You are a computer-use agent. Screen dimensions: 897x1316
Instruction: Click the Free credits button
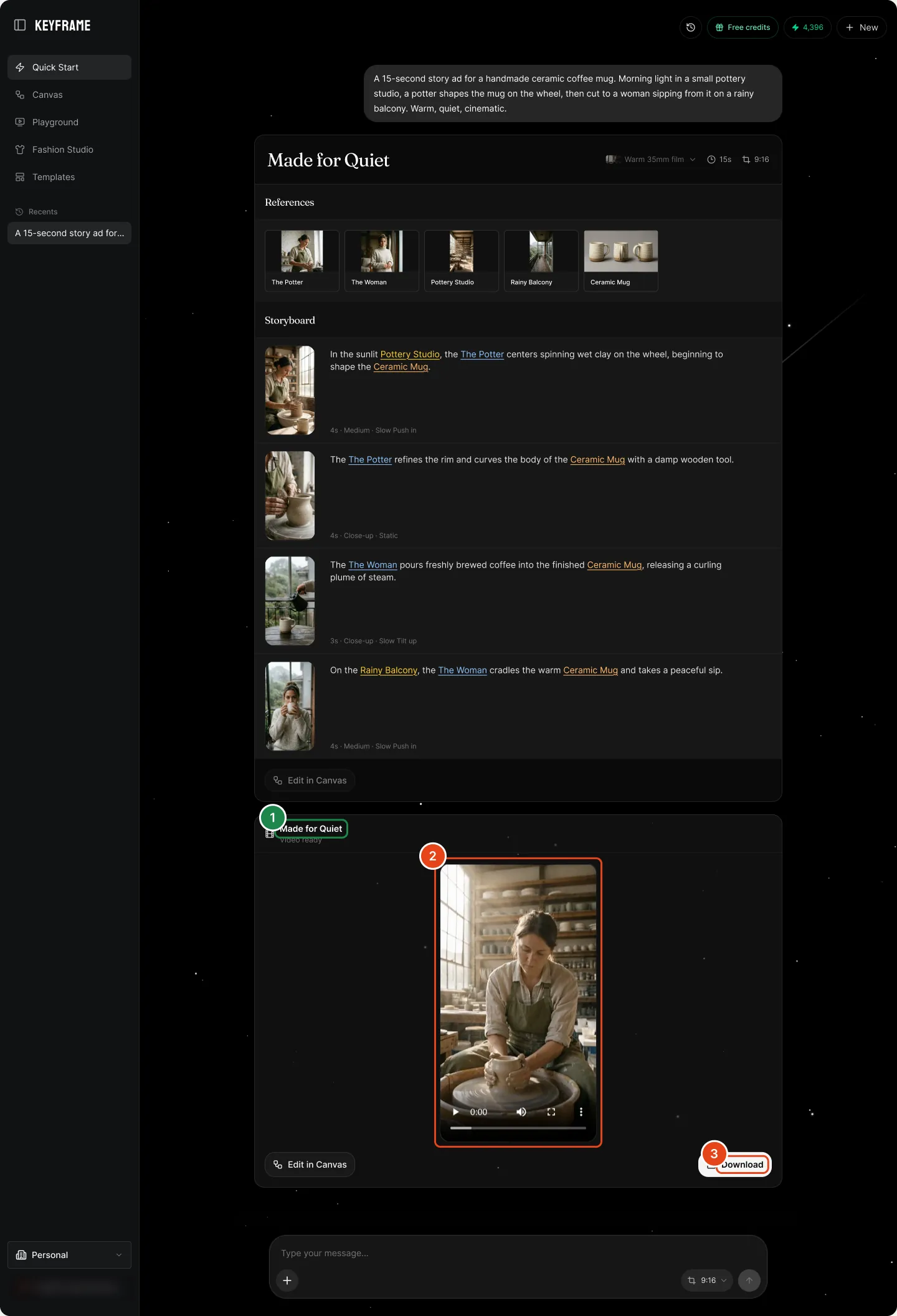[743, 27]
